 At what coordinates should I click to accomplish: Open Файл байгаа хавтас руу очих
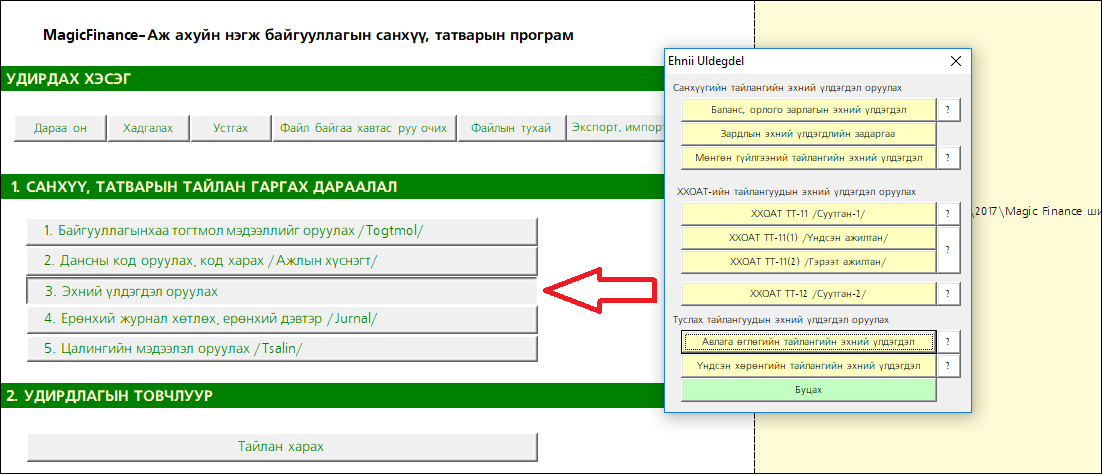click(365, 128)
